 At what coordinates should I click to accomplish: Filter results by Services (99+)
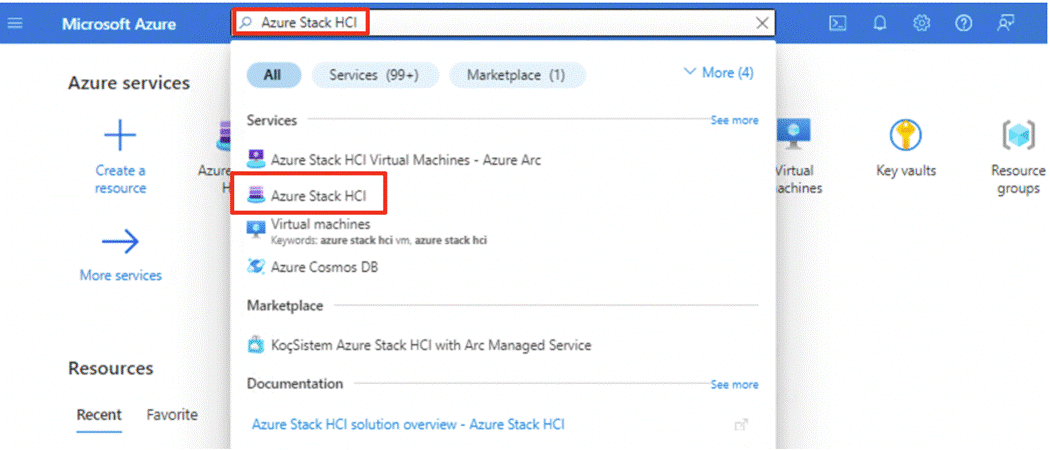(374, 75)
